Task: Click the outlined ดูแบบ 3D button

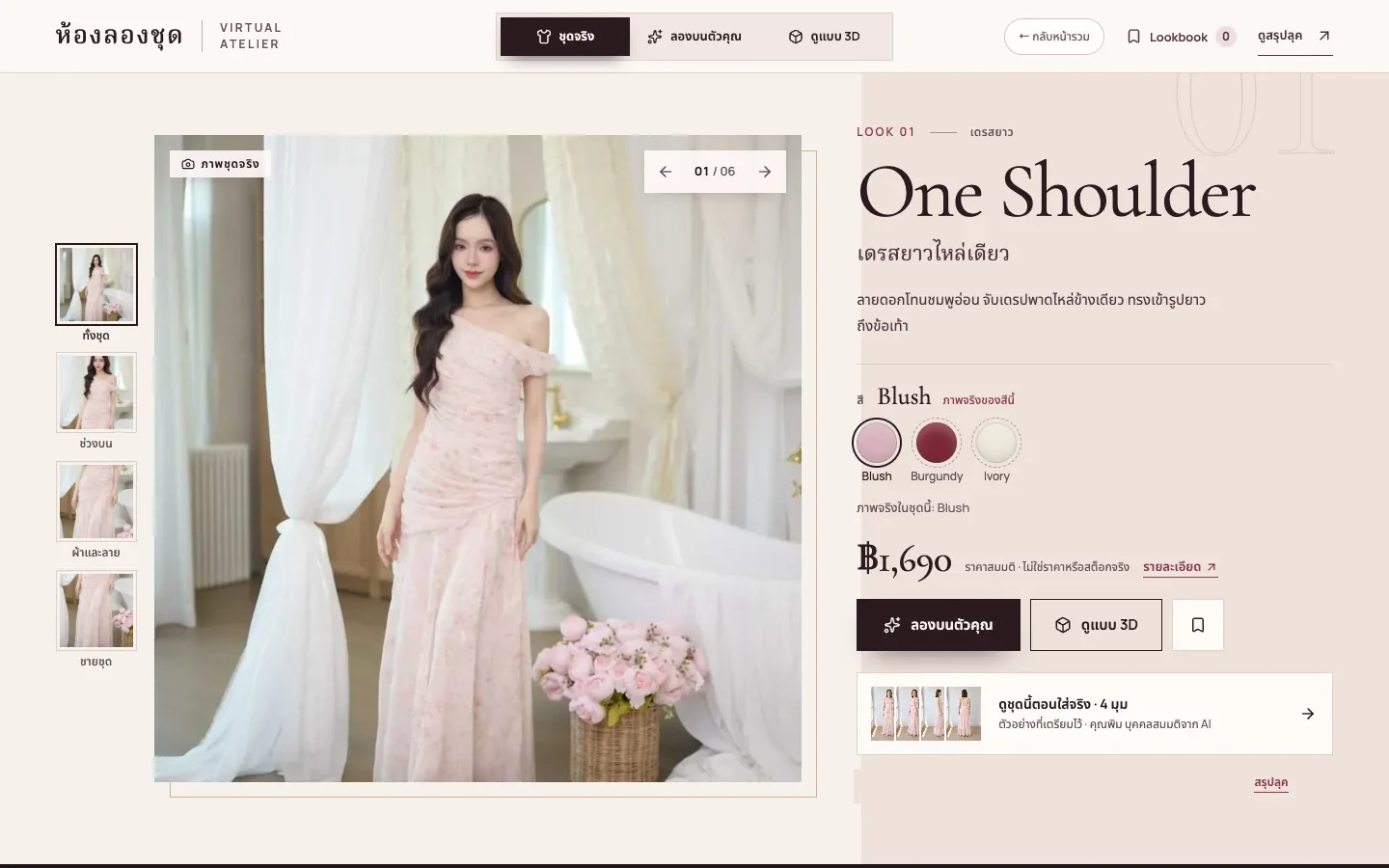Action: pos(1096,625)
